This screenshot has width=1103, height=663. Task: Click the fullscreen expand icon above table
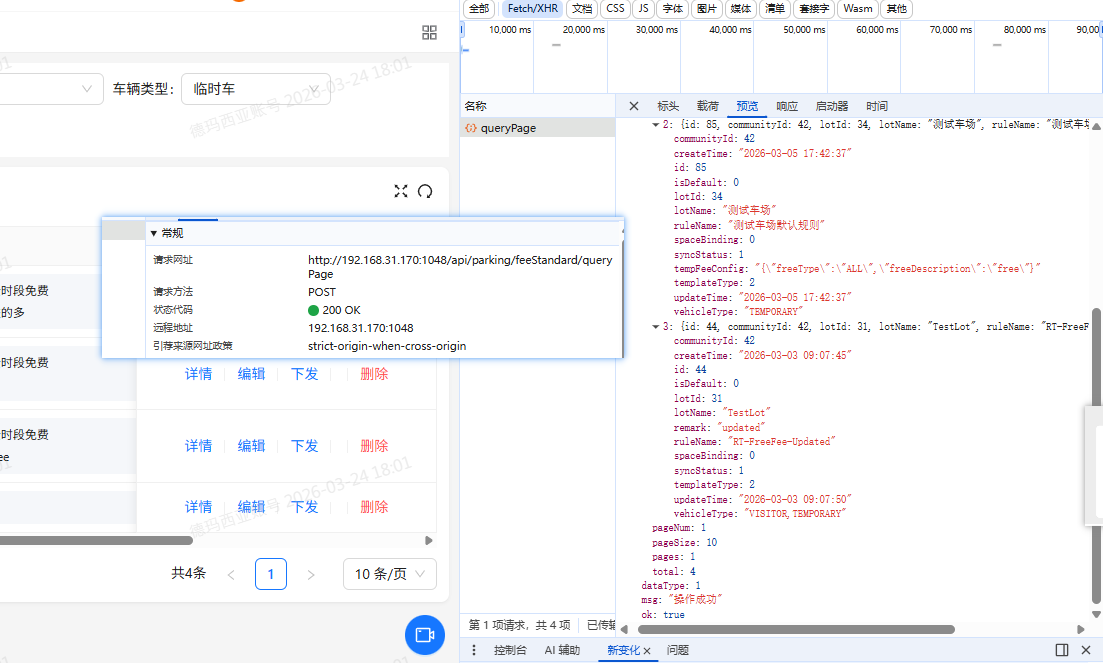point(401,191)
